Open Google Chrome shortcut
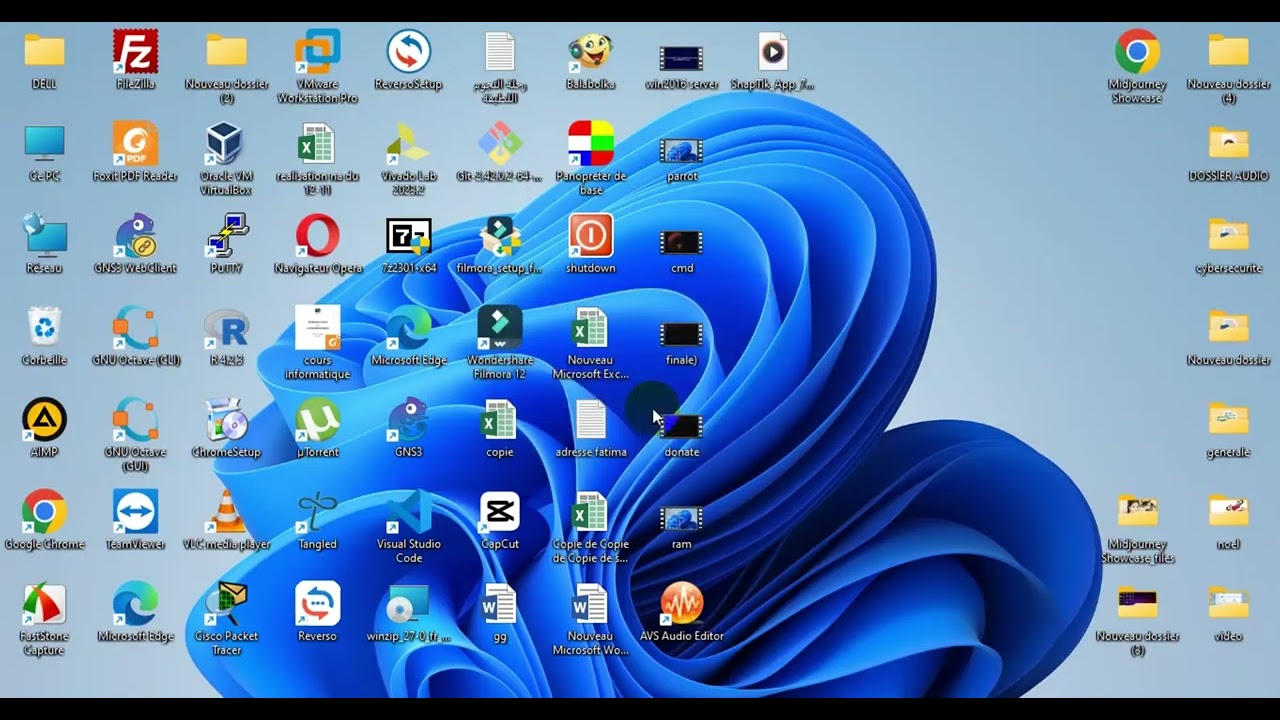Screen dimensions: 1280x720 [44, 512]
